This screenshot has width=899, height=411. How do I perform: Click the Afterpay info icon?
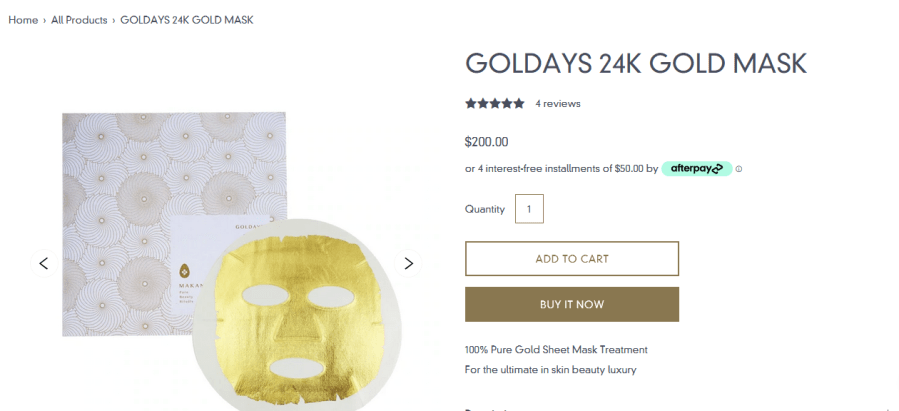739,169
